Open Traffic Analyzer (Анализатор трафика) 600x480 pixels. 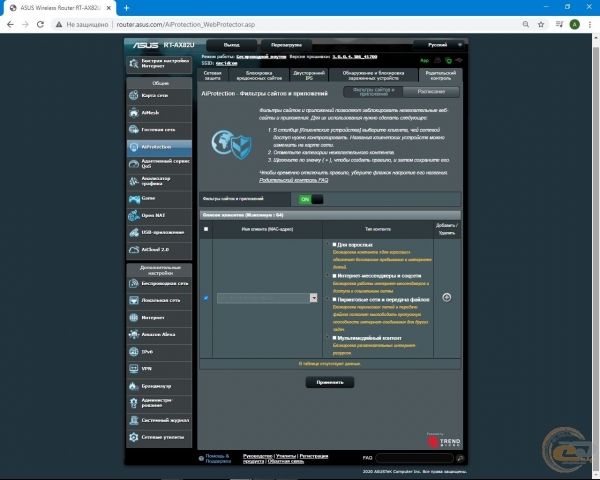pyautogui.click(x=159, y=181)
